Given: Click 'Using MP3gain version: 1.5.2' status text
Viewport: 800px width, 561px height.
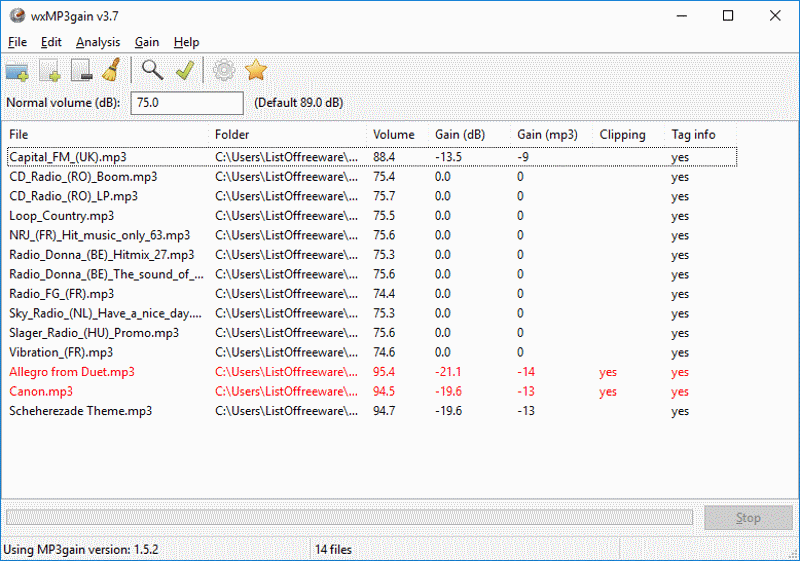Looking at the screenshot, I should coord(81,550).
